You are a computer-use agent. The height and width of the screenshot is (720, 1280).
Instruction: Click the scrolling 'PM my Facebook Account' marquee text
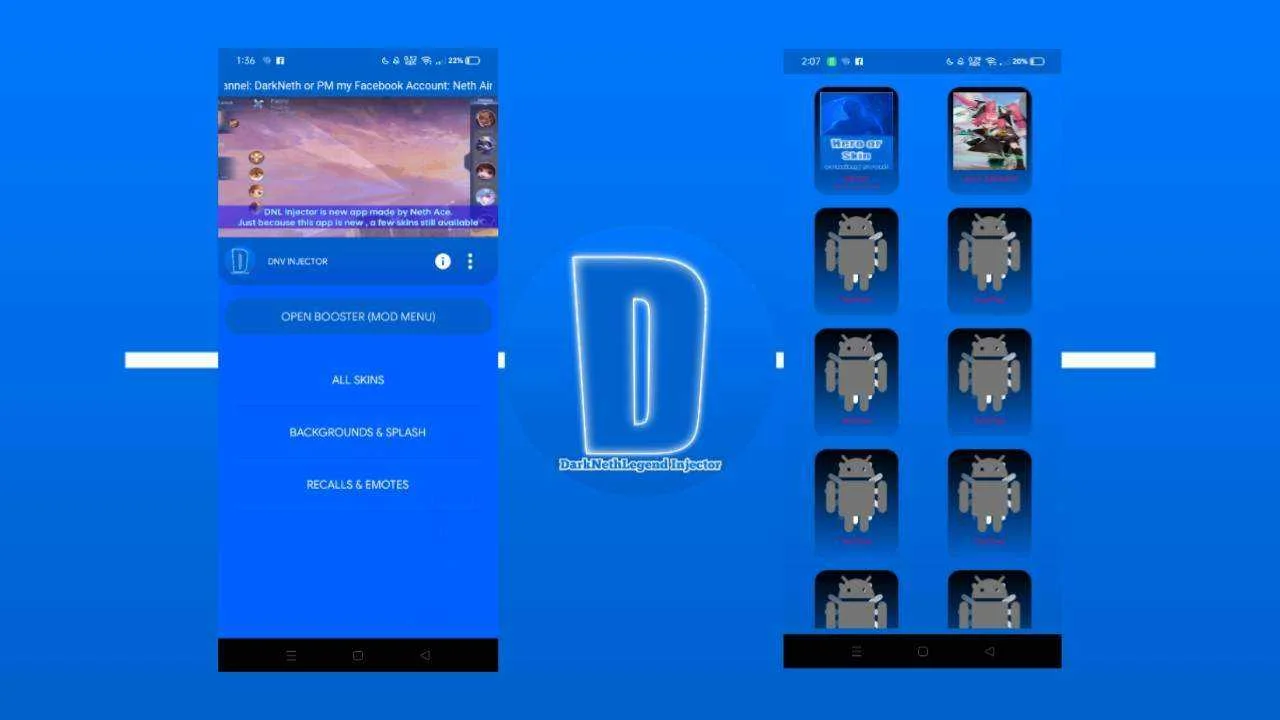tap(358, 86)
